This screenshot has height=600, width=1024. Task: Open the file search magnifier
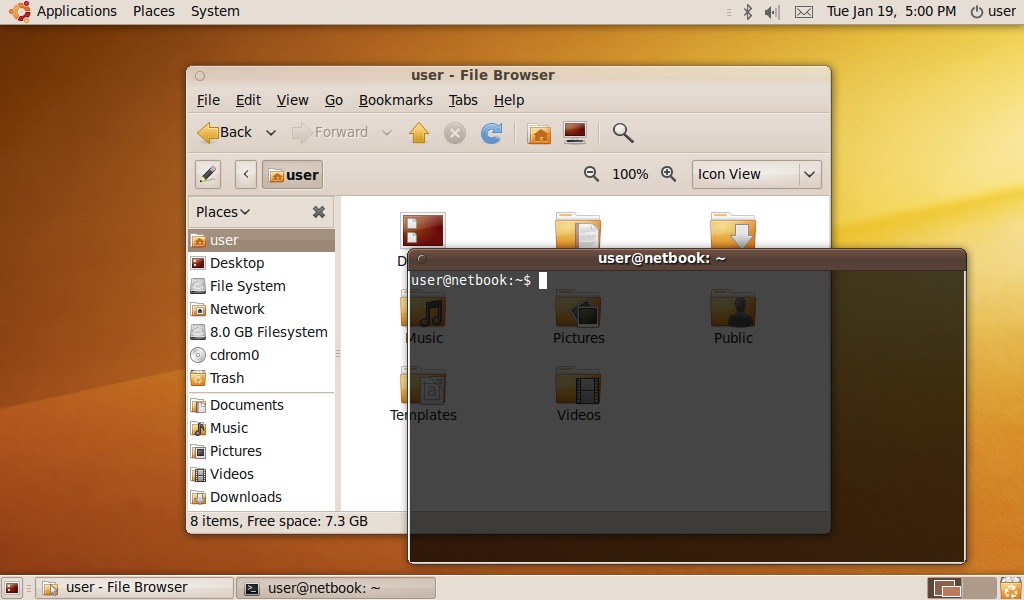622,133
